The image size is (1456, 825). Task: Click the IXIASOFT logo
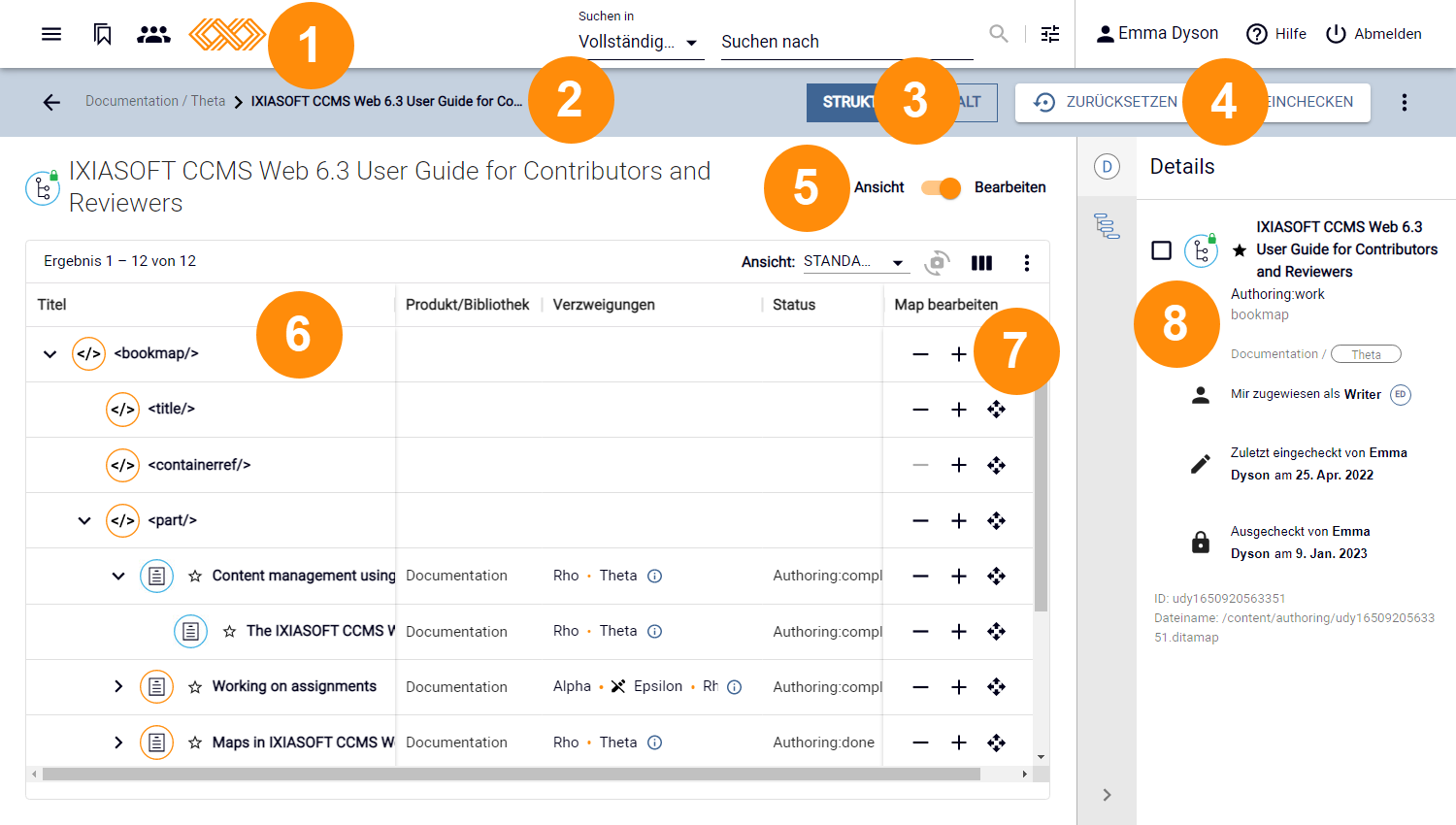227,35
